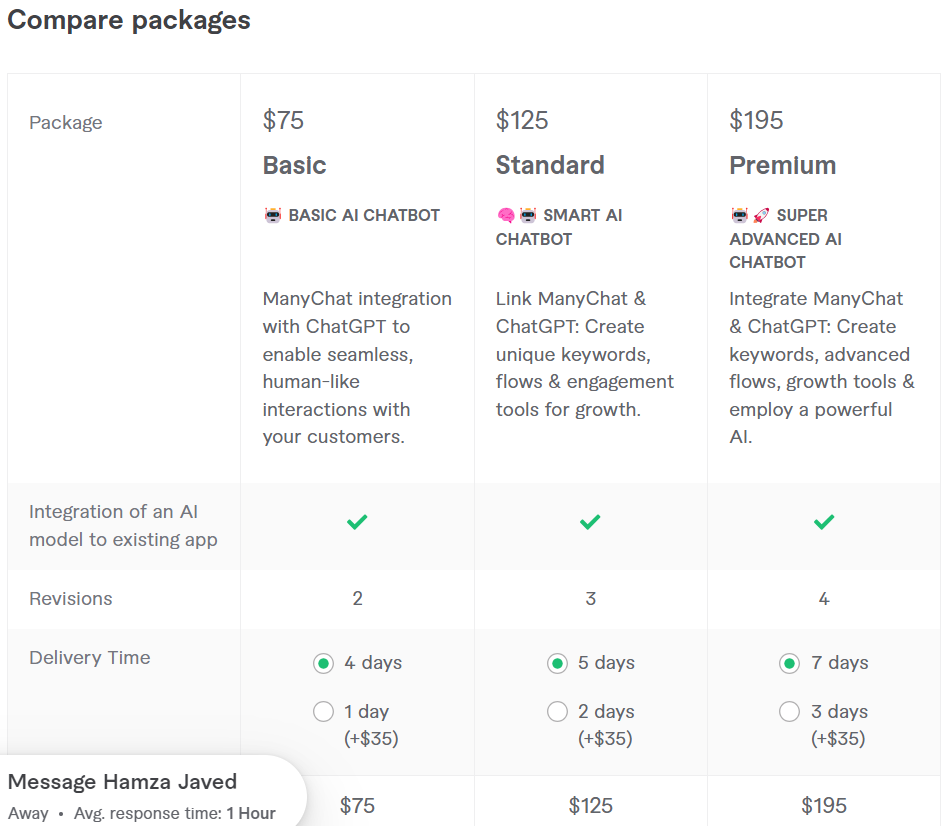
Task: Choose Standard 2 days express delivery
Action: 557,712
